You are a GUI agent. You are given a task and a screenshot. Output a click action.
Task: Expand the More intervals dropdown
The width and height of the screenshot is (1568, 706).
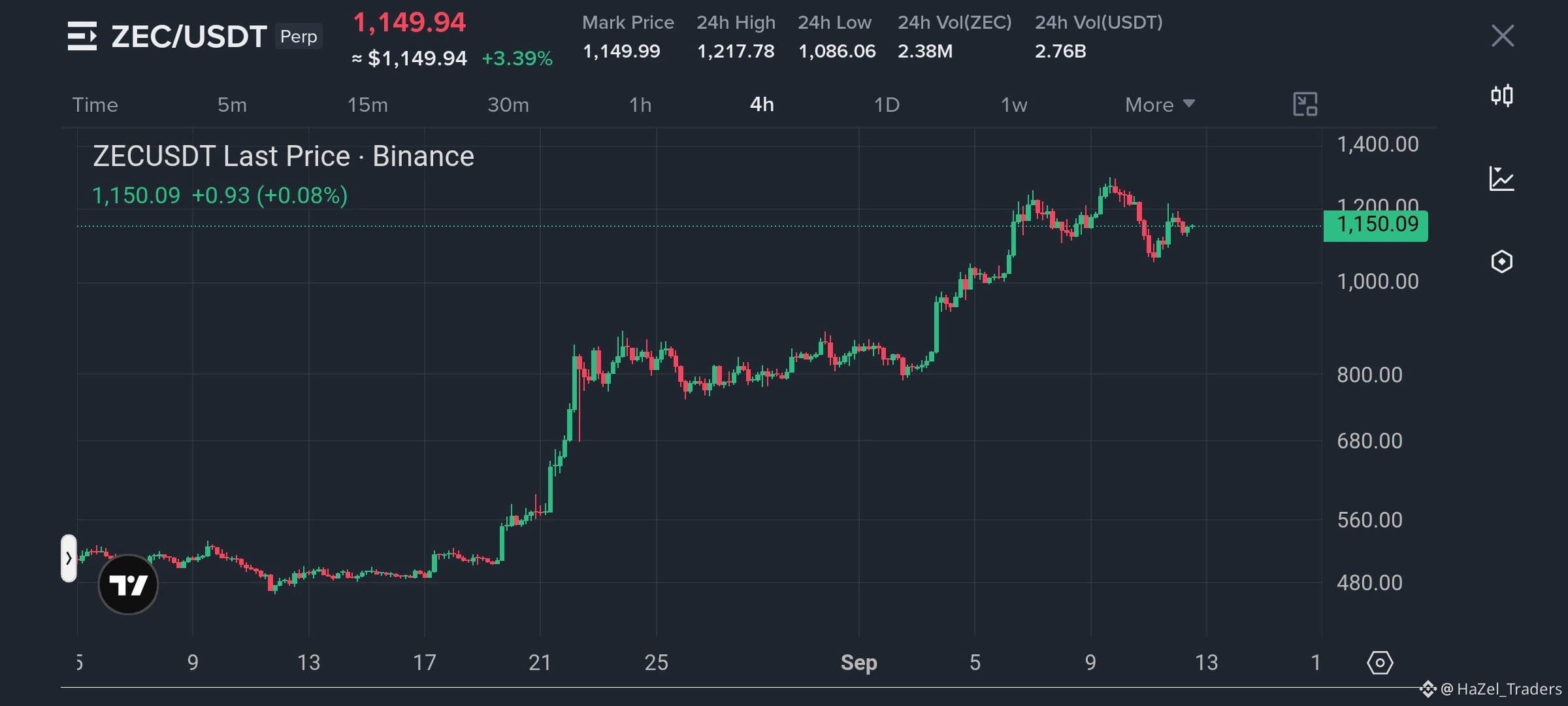(x=1160, y=105)
